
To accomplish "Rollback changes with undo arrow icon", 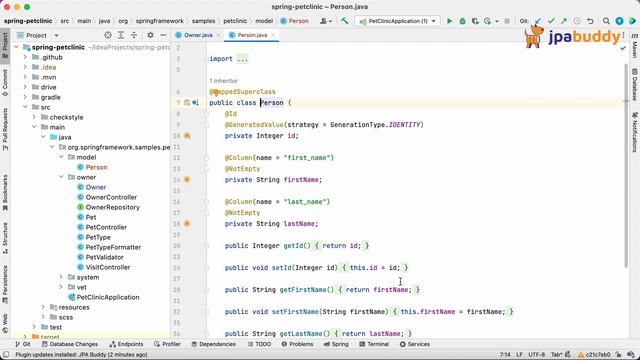I will [x=590, y=21].
